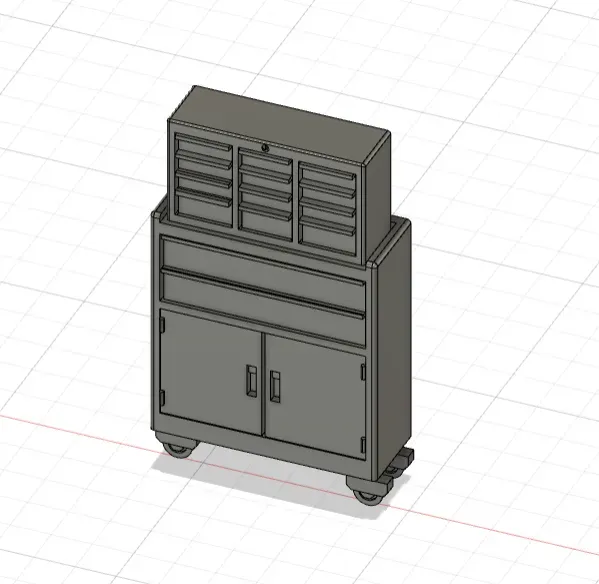Select the lower hinge of the left door
The height and width of the screenshot is (584, 599).
point(162,397)
